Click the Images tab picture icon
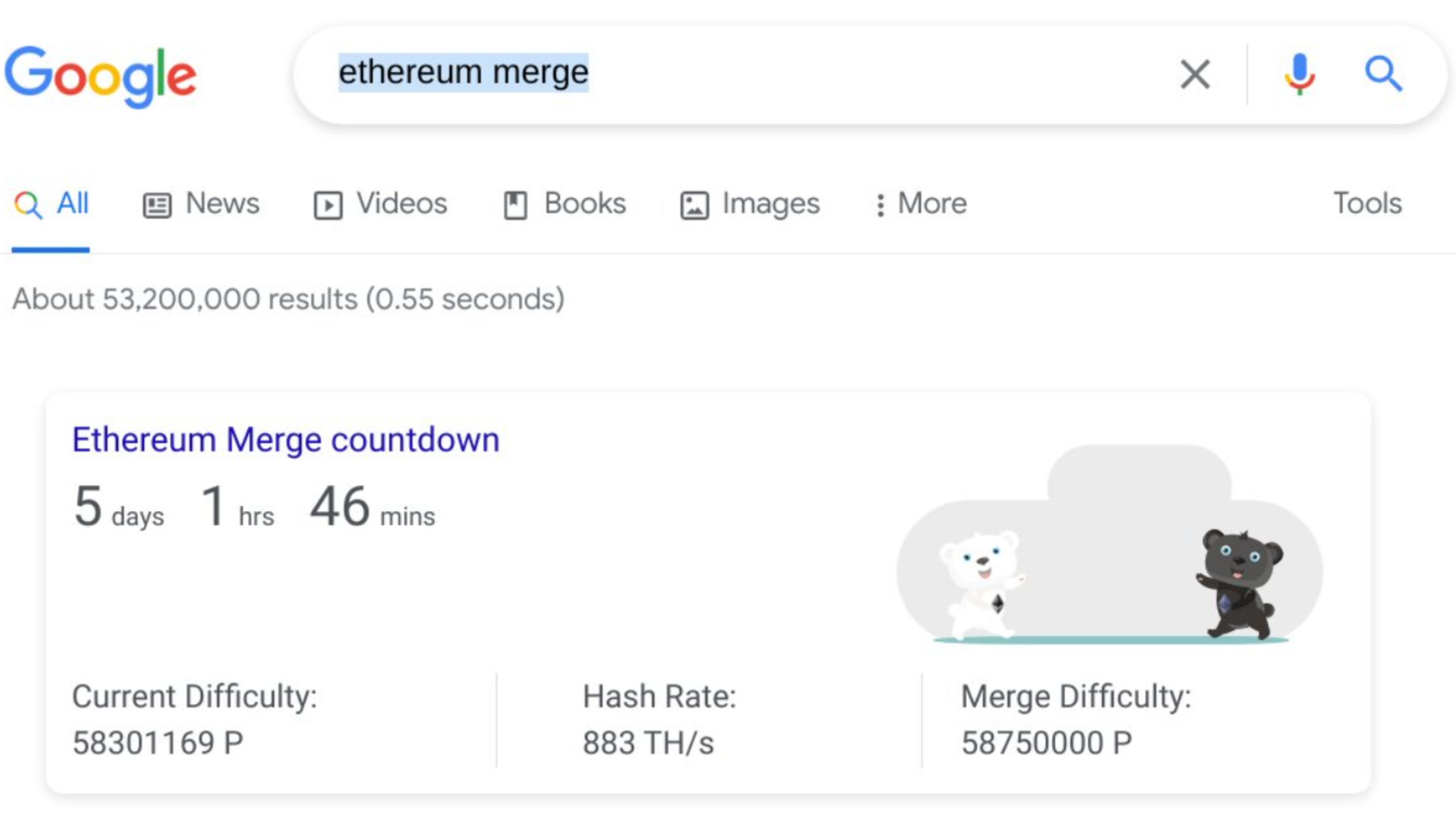 694,205
